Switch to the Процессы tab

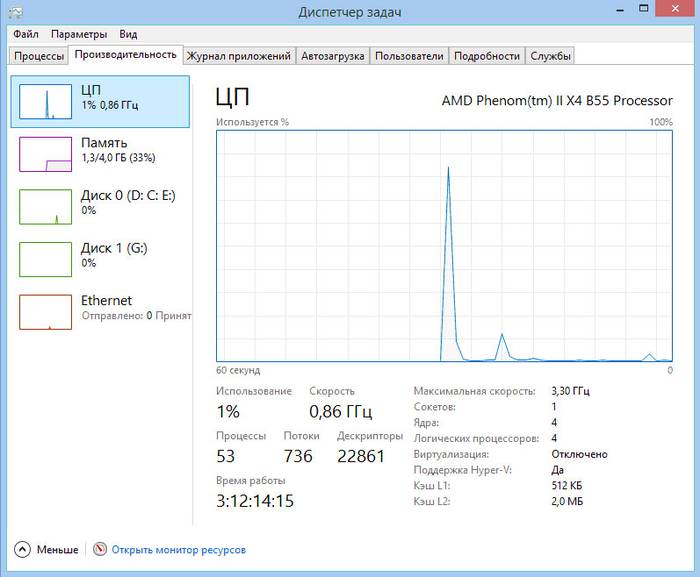point(39,56)
